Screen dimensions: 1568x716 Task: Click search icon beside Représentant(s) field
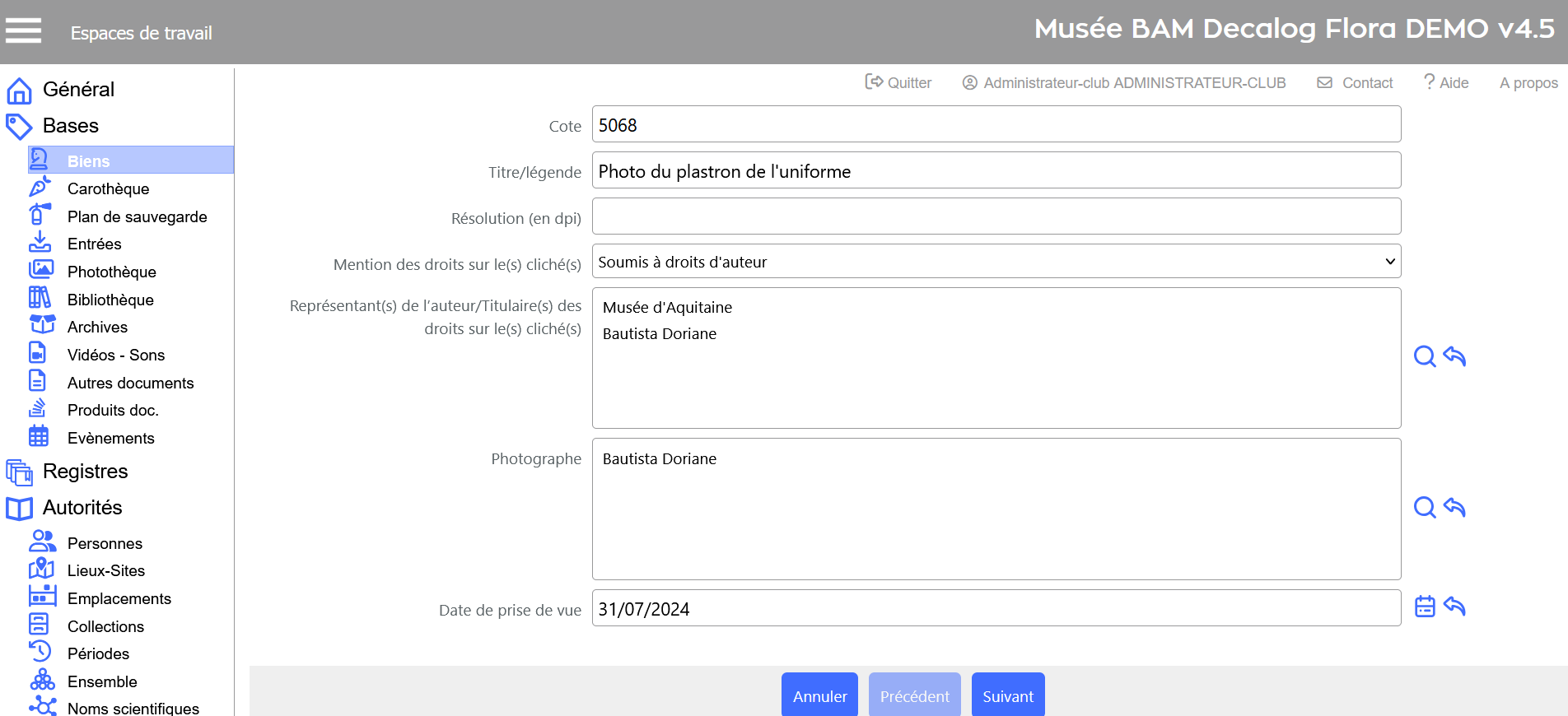pyautogui.click(x=1424, y=356)
